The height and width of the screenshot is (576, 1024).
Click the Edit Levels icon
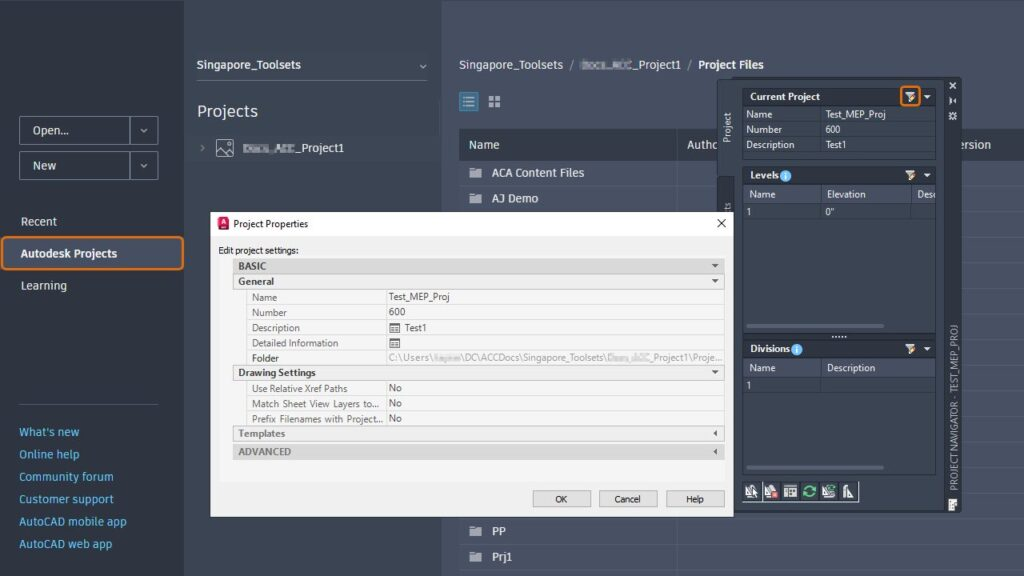[910, 175]
